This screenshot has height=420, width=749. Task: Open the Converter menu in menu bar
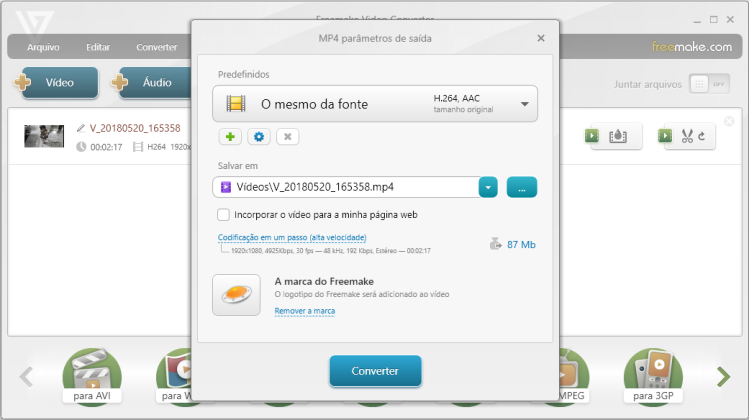click(x=157, y=47)
